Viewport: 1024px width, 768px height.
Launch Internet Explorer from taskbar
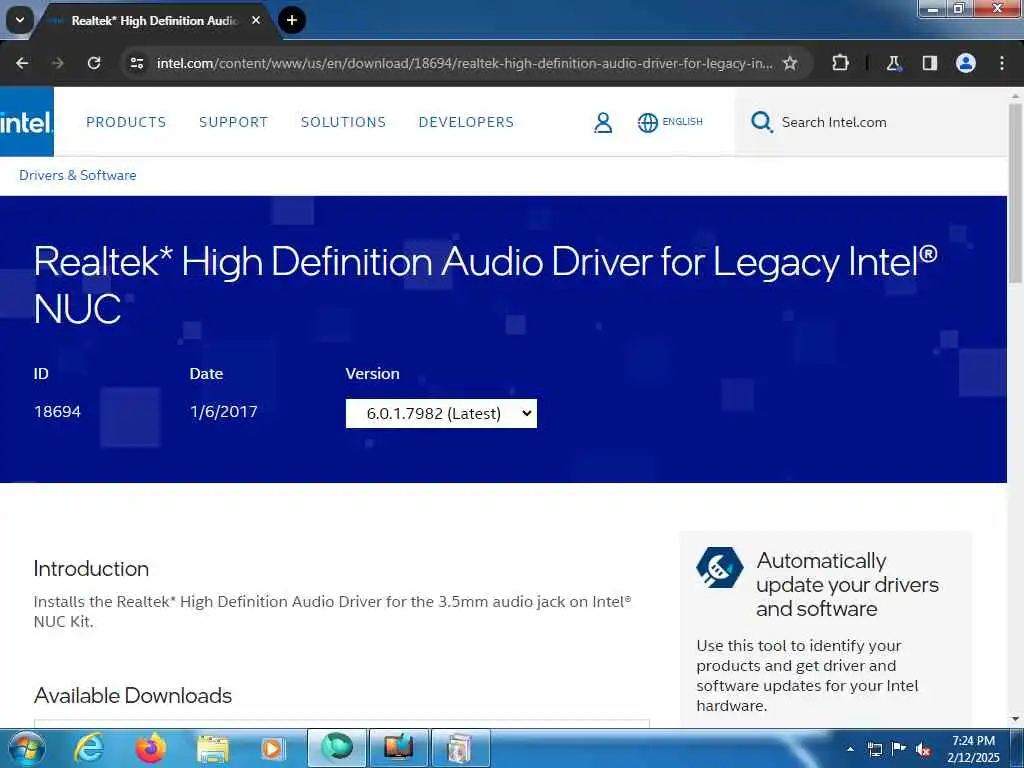89,748
